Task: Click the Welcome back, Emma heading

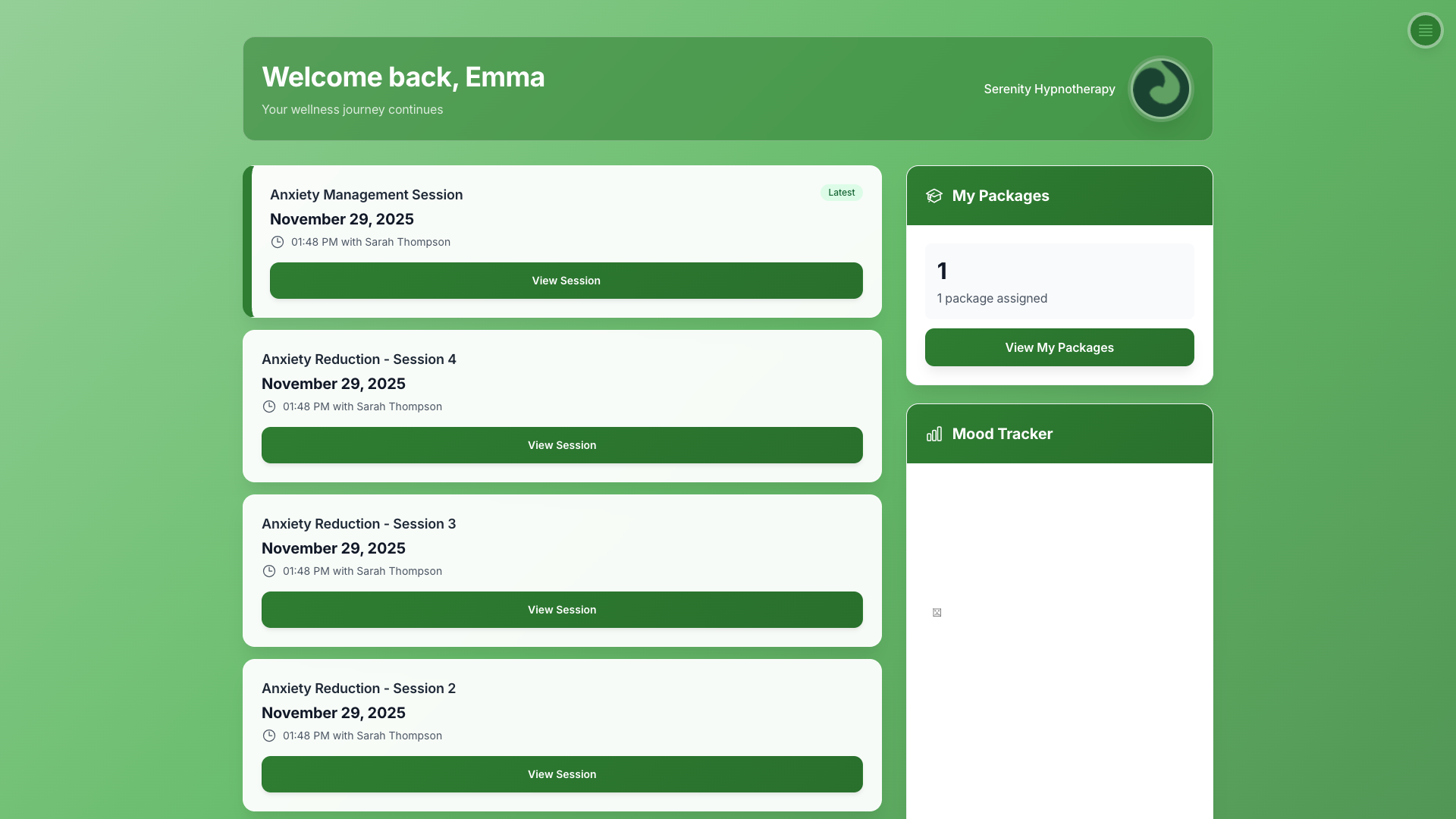Action: (403, 77)
